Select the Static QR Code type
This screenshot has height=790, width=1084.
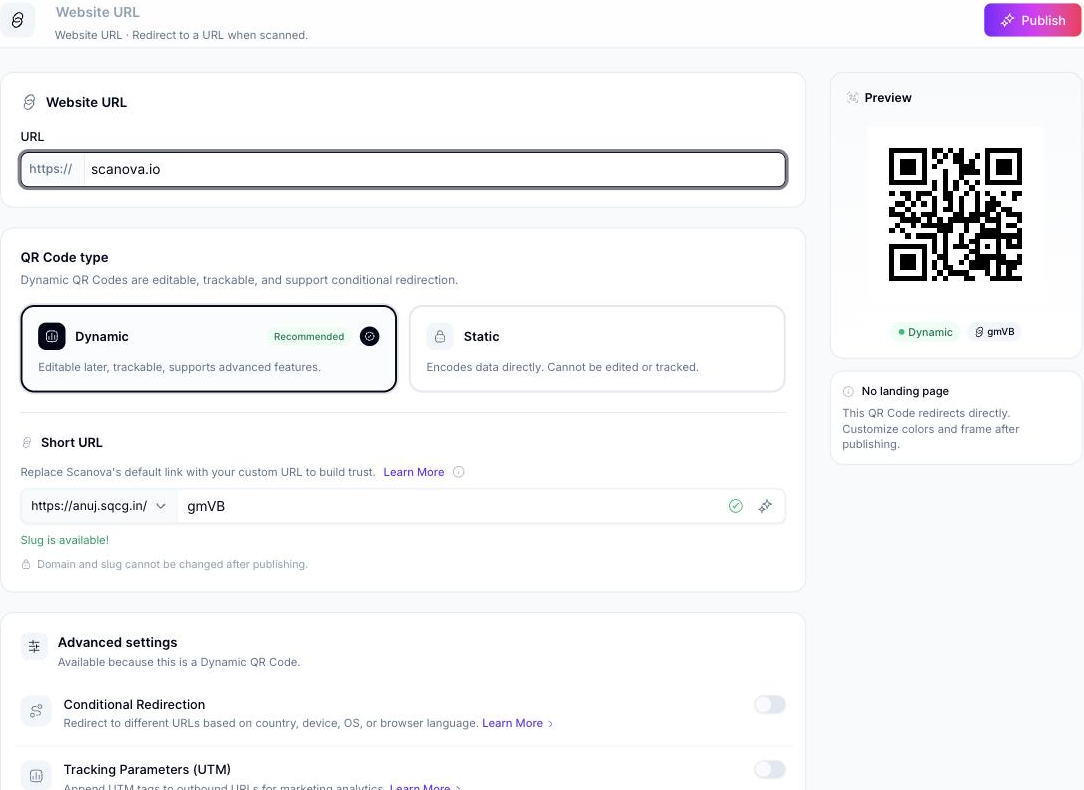(597, 349)
